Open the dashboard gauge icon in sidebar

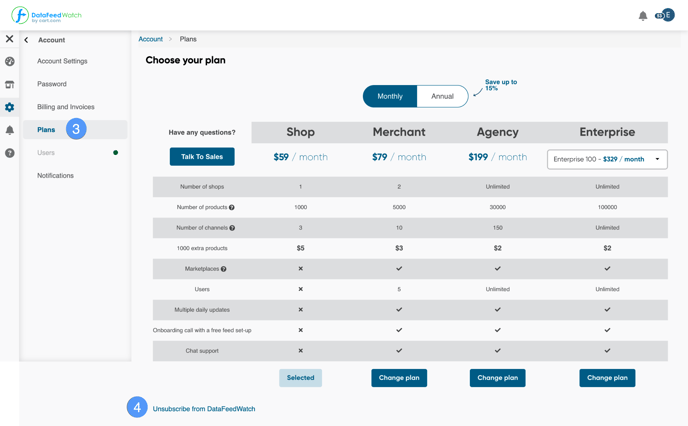10,61
